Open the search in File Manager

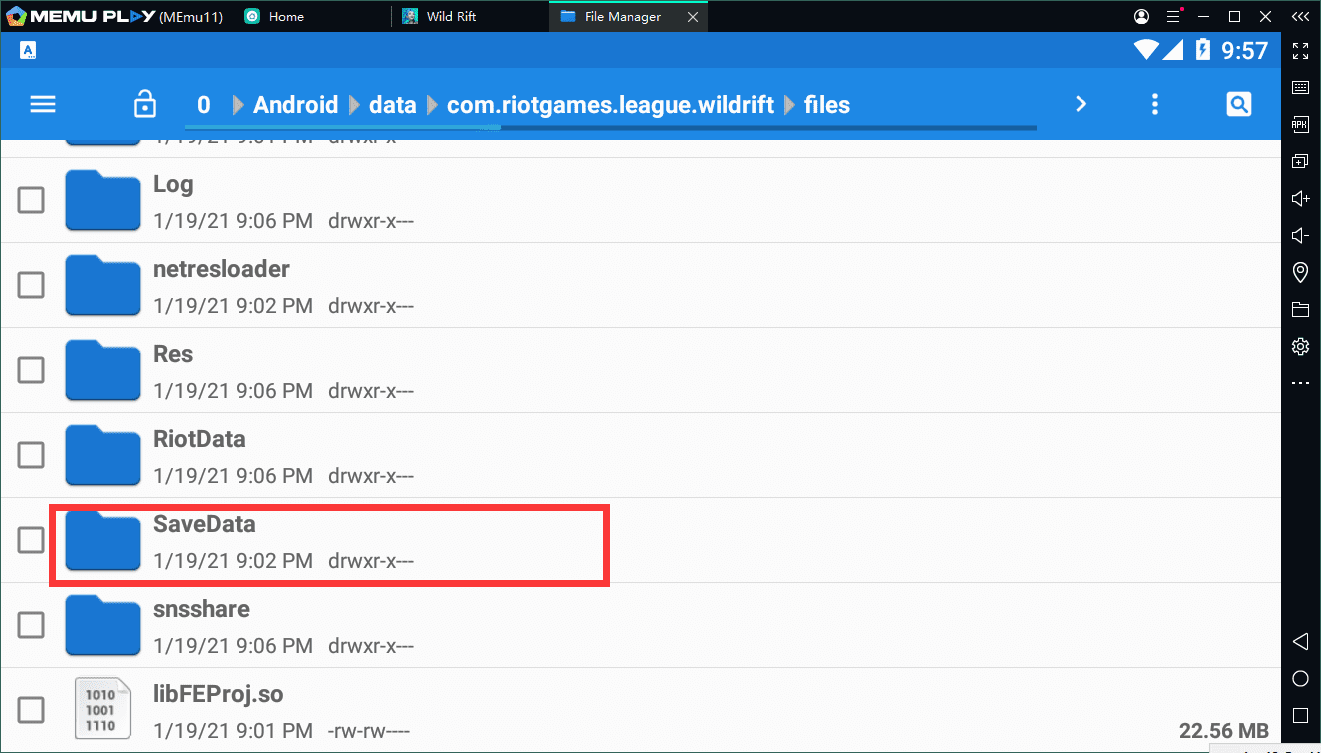(x=1238, y=104)
